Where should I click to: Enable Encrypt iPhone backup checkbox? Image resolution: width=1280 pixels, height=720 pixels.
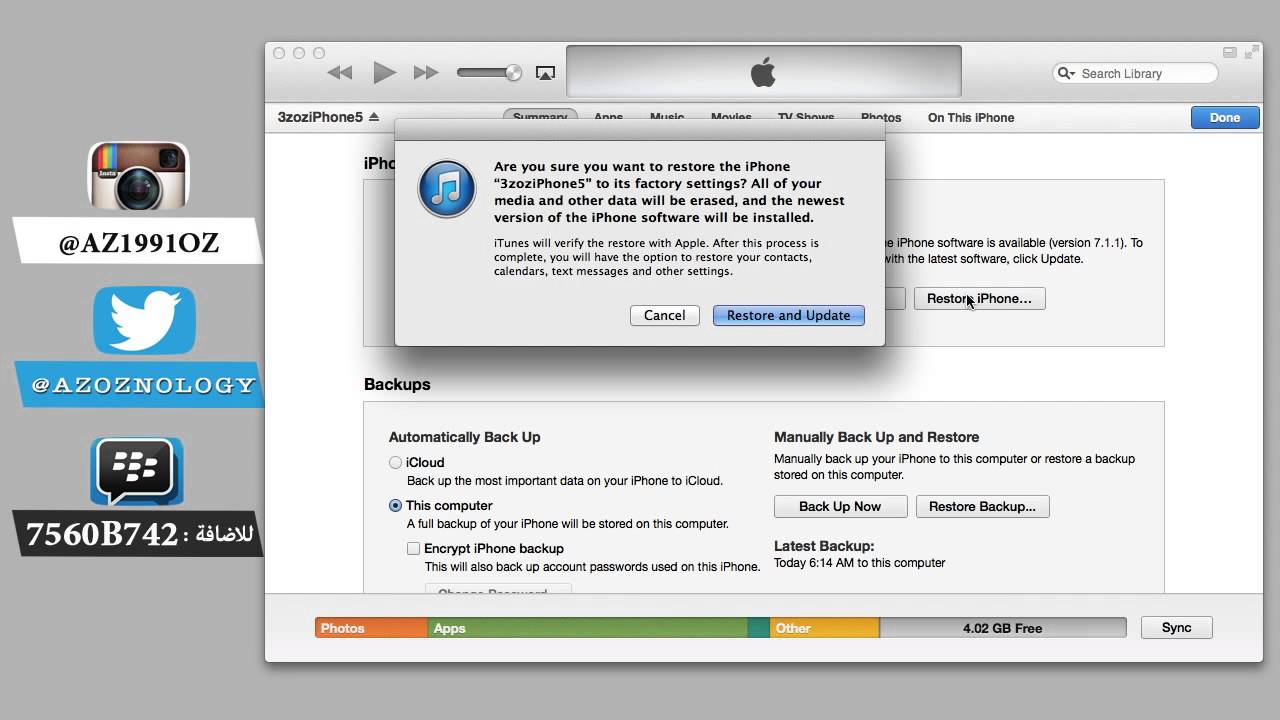click(413, 548)
